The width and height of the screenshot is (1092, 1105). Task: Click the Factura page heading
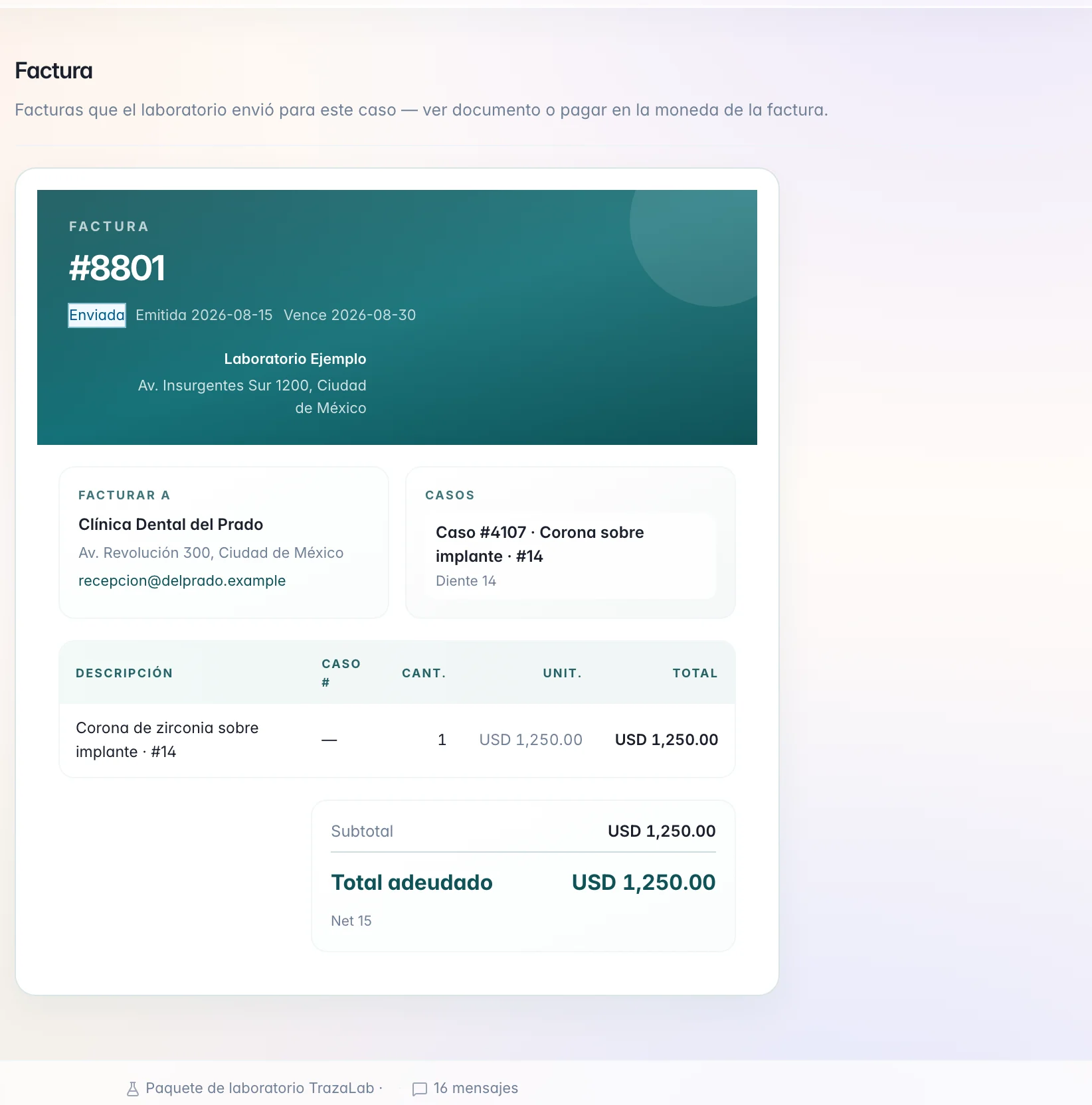[x=54, y=71]
